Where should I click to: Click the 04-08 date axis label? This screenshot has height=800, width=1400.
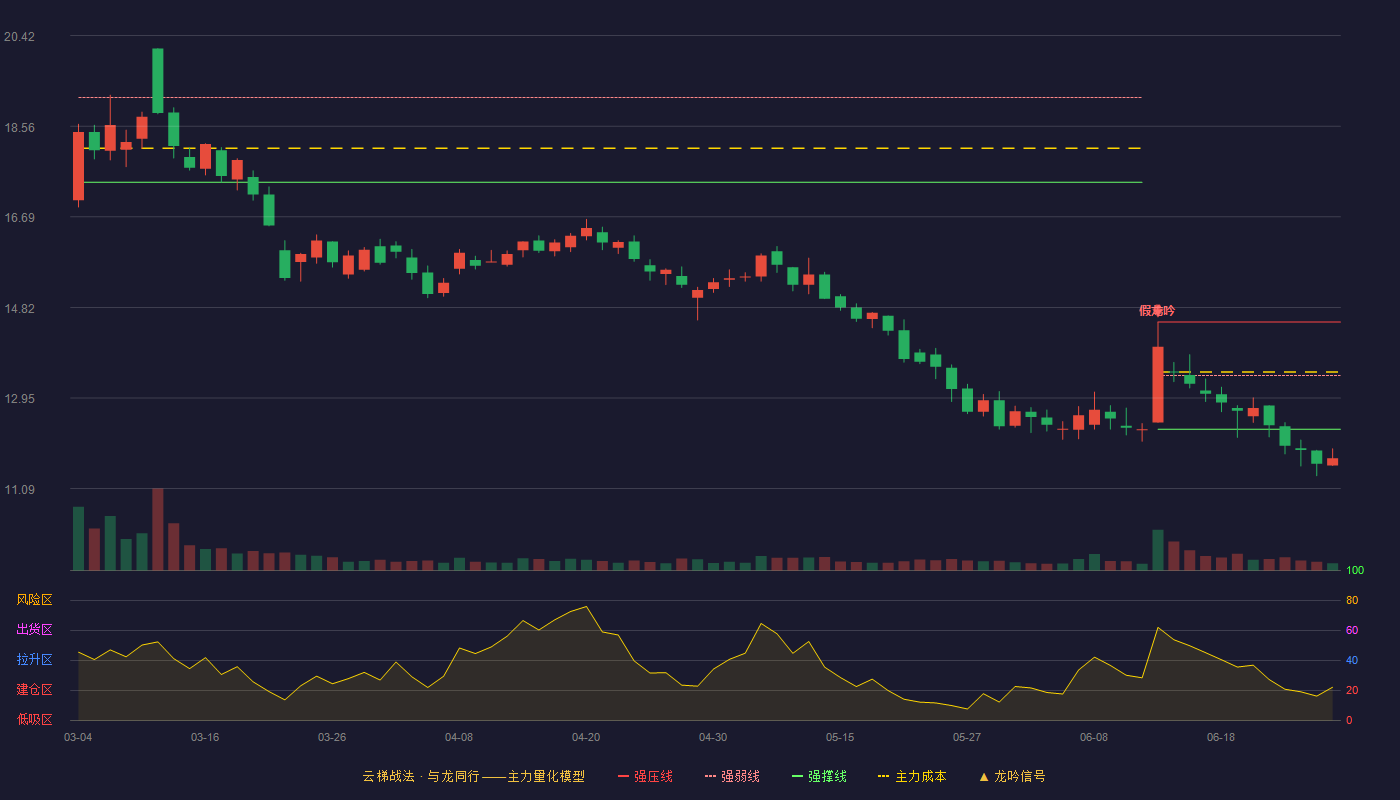tap(459, 737)
